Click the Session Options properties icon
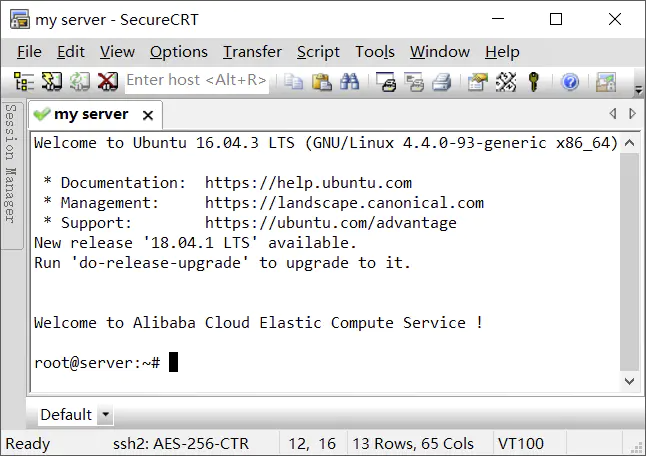Screen dimensions: 646x457 click(x=478, y=82)
